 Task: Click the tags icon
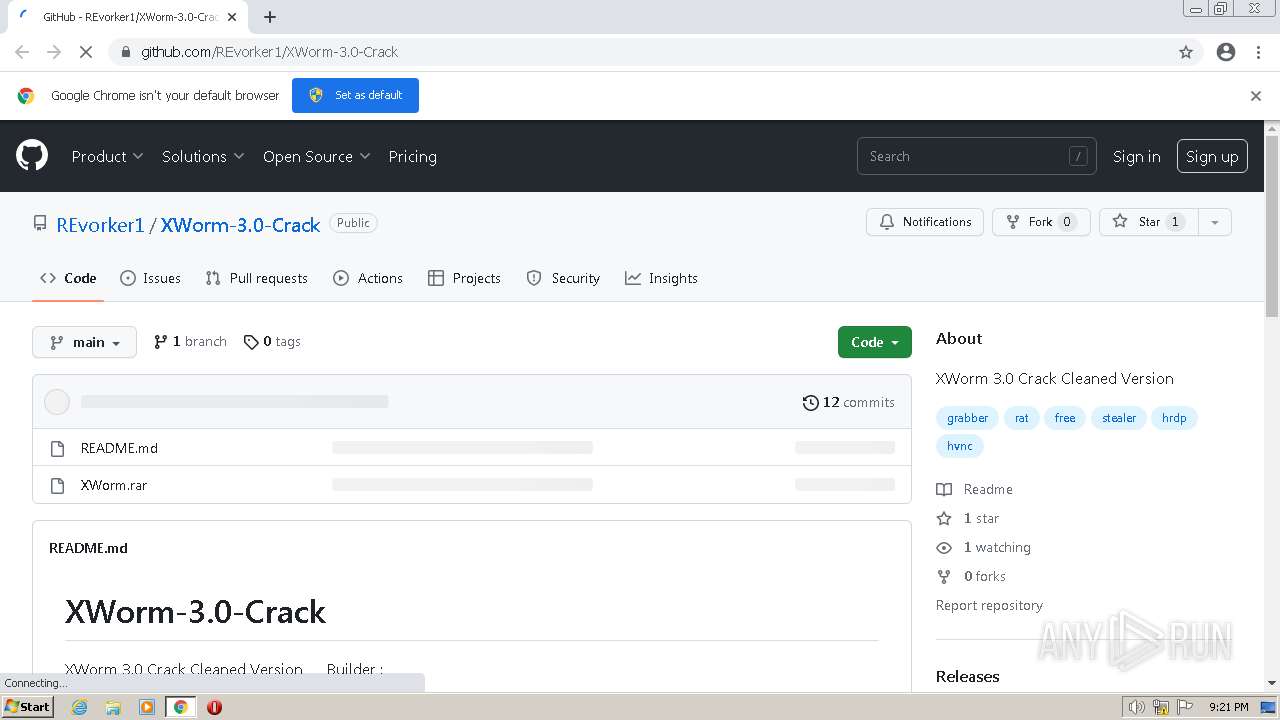251,342
